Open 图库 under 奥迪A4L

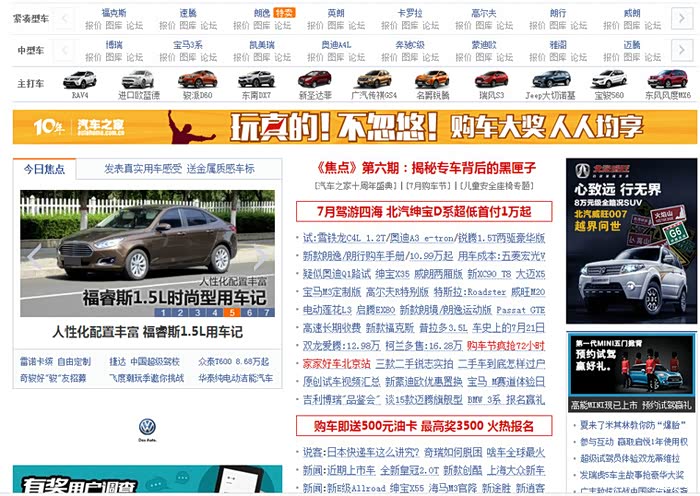(x=336, y=57)
